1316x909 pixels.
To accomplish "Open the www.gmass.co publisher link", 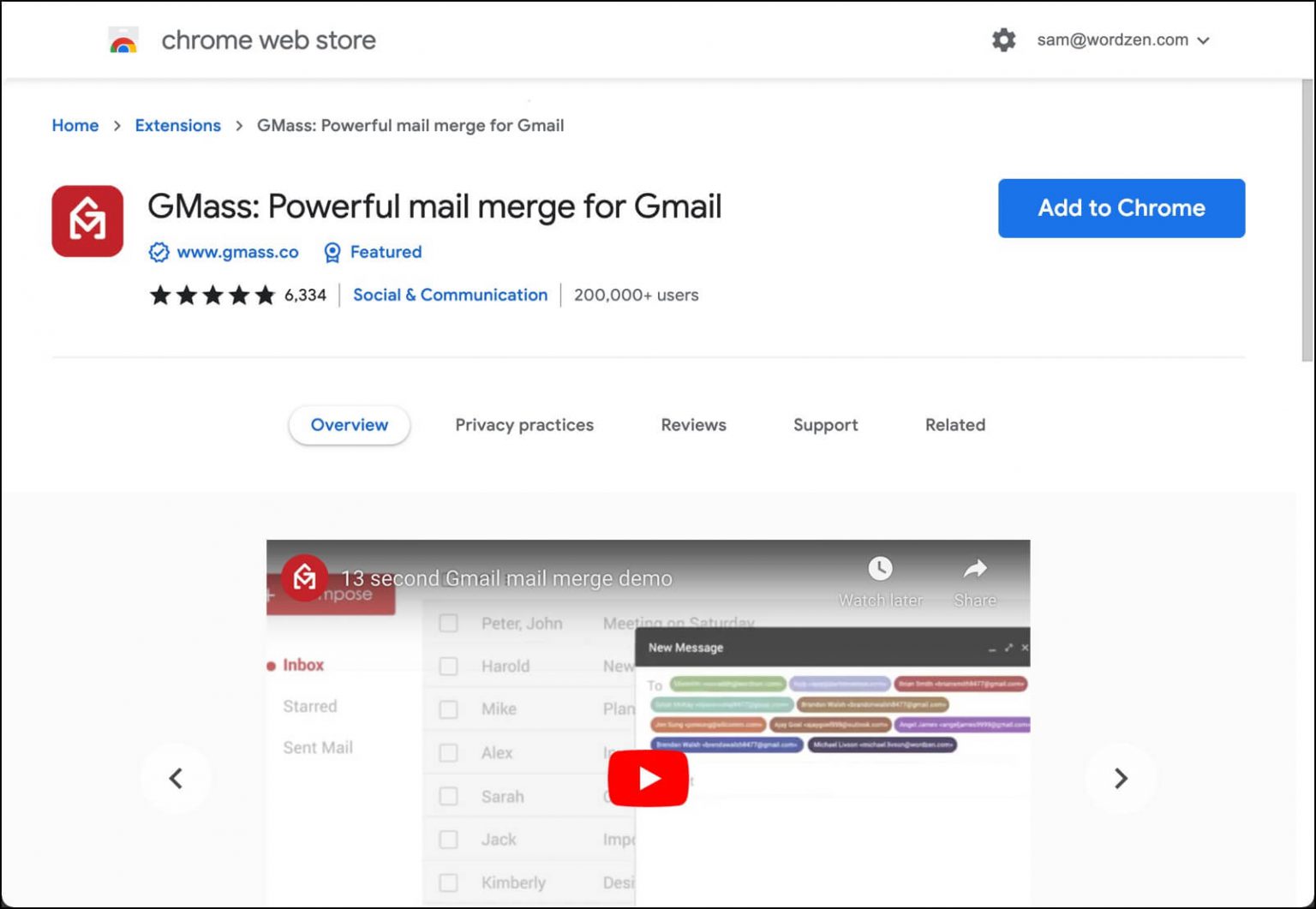I will click(x=237, y=252).
